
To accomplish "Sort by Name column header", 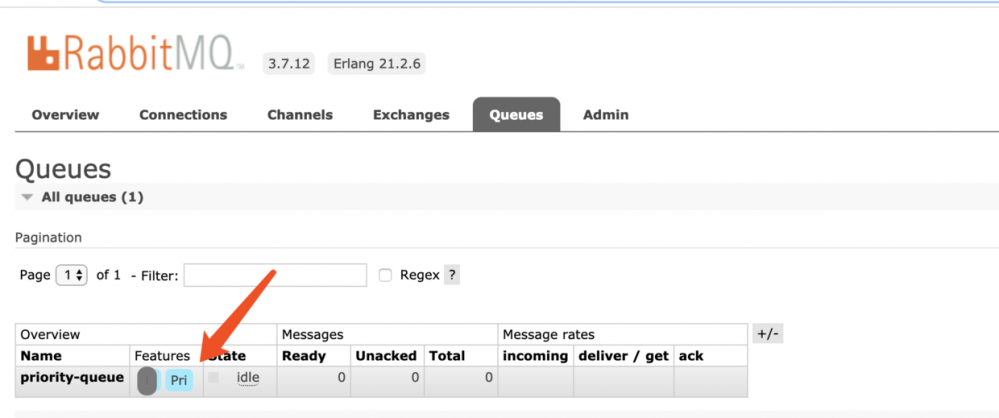I will coord(41,356).
